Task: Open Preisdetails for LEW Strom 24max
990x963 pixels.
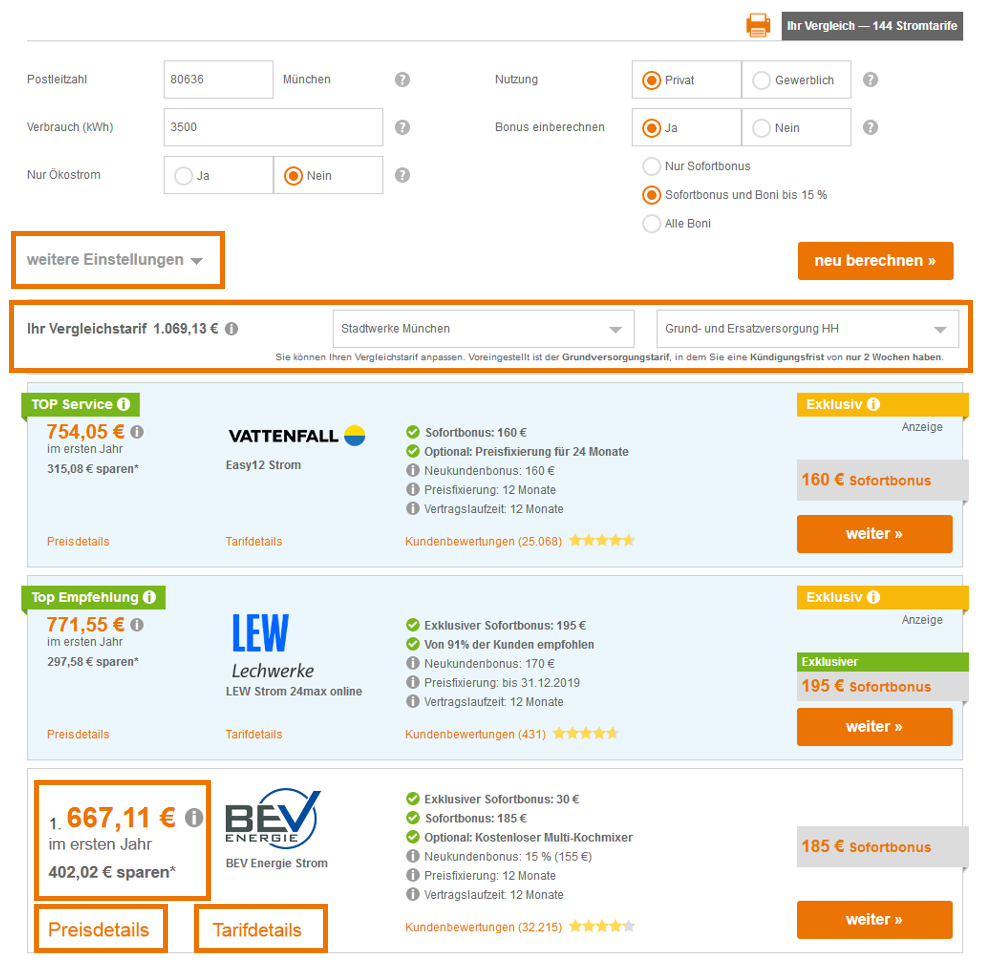Action: [78, 734]
